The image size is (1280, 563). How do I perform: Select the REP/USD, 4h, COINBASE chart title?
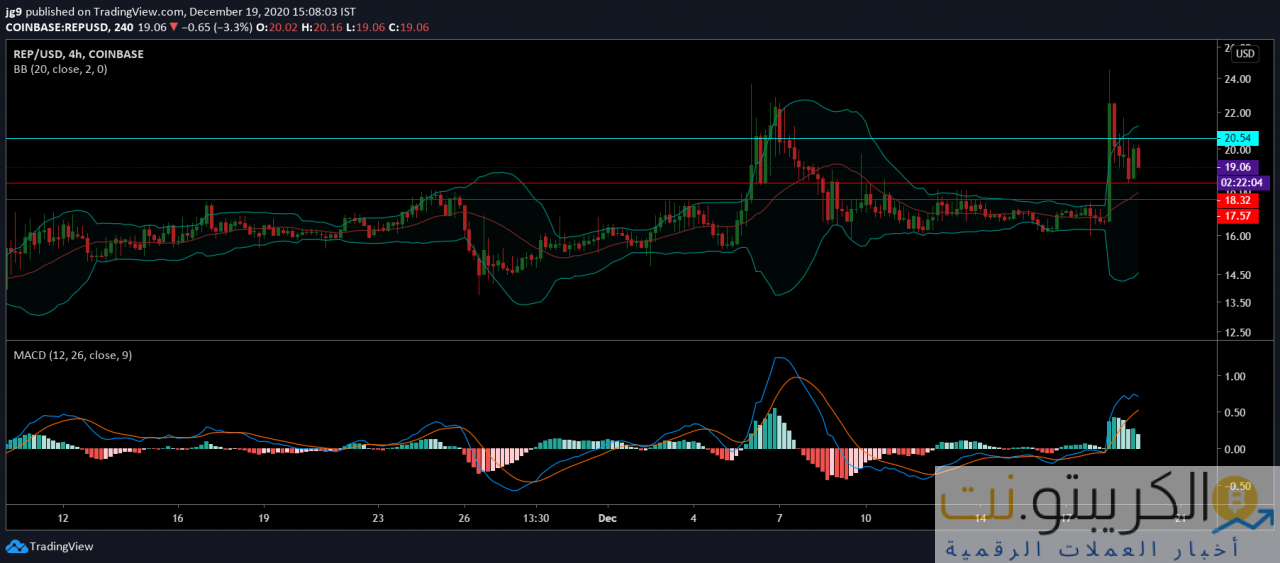coord(78,54)
